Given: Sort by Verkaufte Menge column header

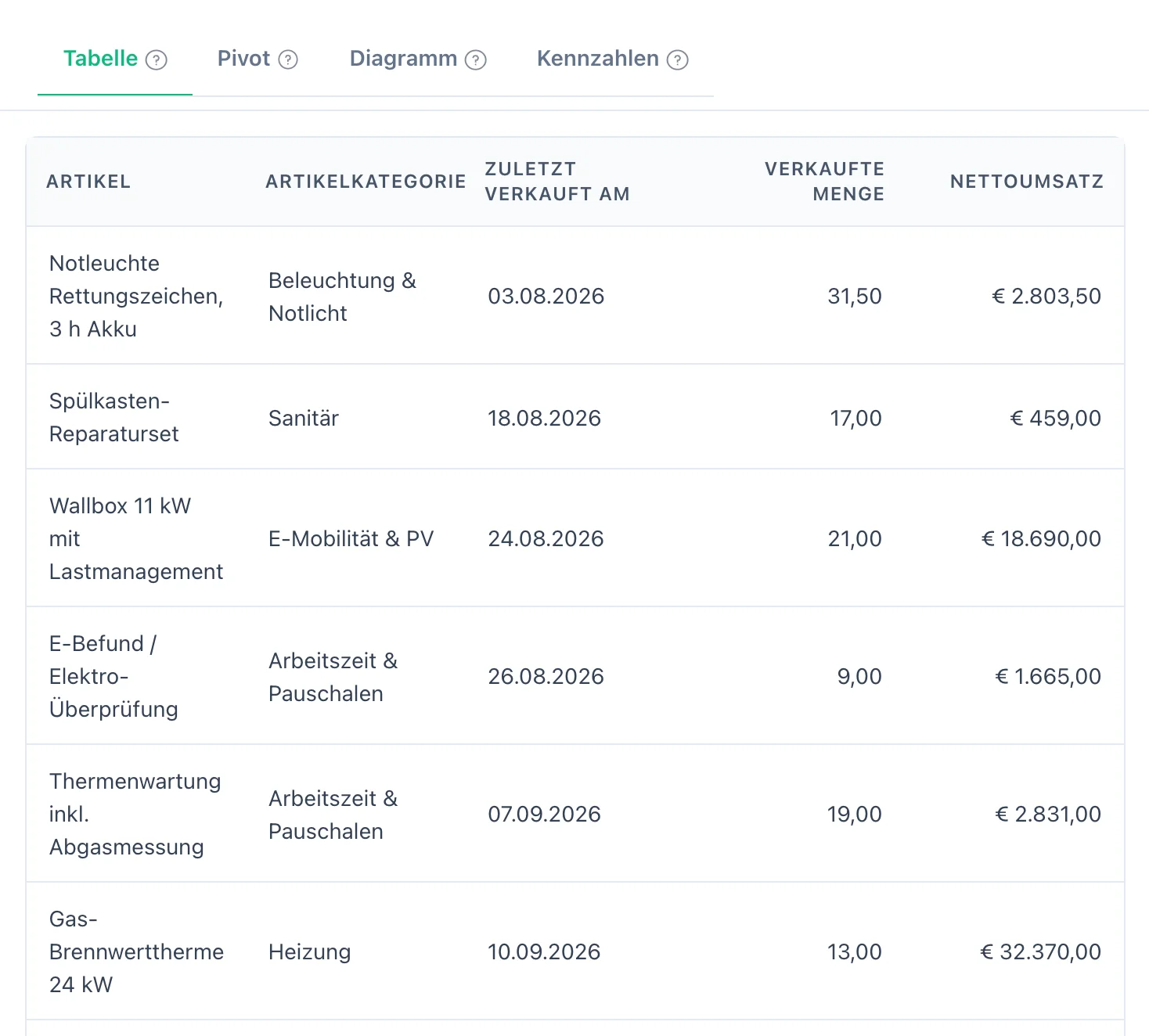Looking at the screenshot, I should pyautogui.click(x=824, y=182).
